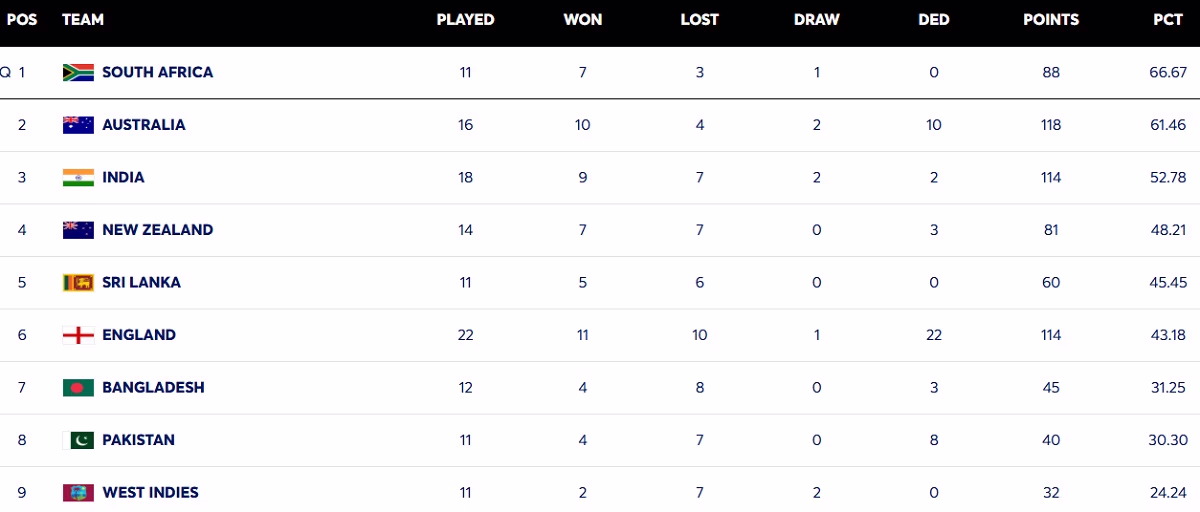
Task: Click the WON column header
Action: click(583, 20)
